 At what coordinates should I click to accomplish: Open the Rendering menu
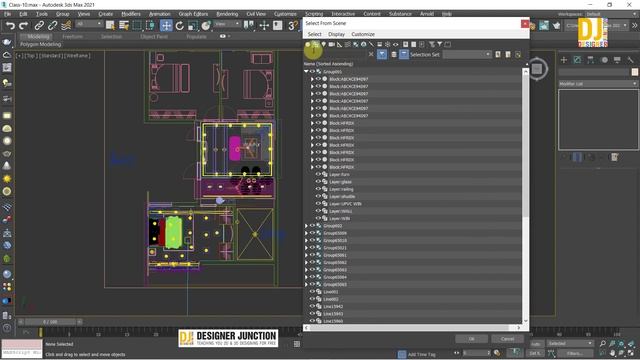click(x=227, y=14)
